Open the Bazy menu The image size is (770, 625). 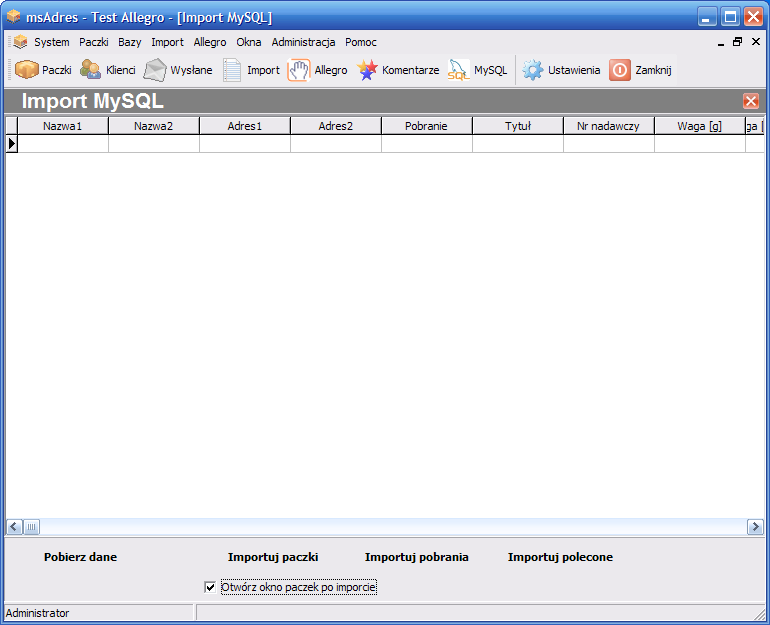(130, 42)
